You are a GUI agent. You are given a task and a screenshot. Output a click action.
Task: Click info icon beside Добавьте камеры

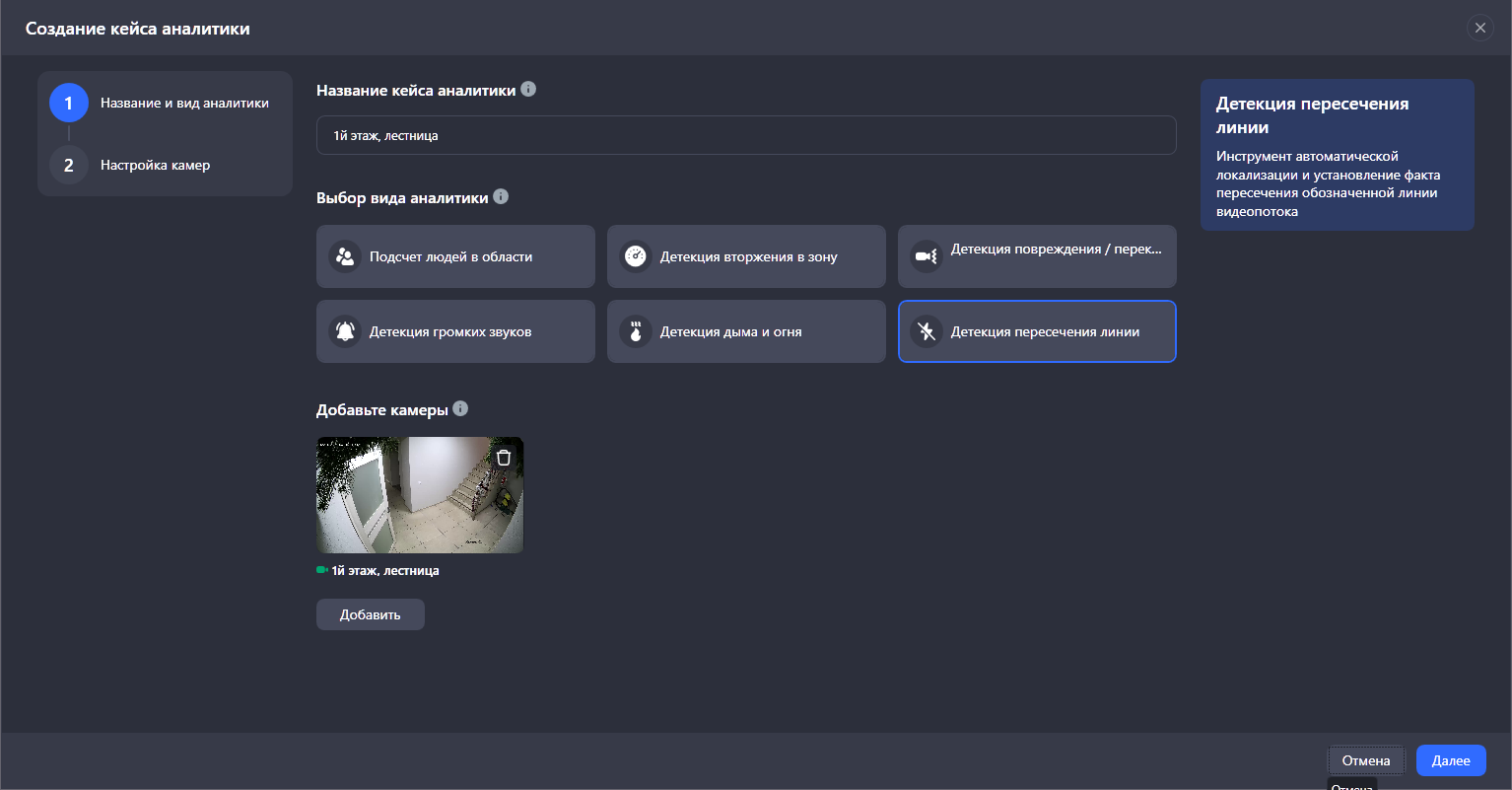click(460, 409)
